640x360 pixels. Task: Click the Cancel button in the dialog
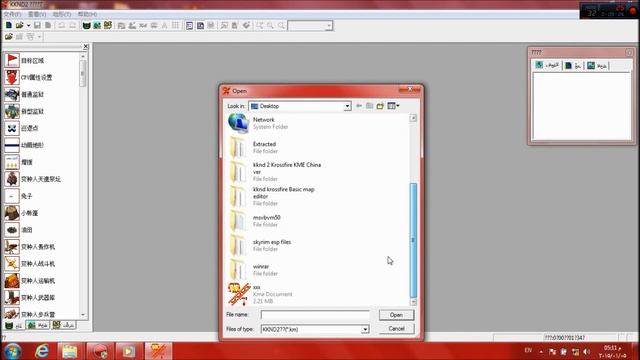click(396, 329)
